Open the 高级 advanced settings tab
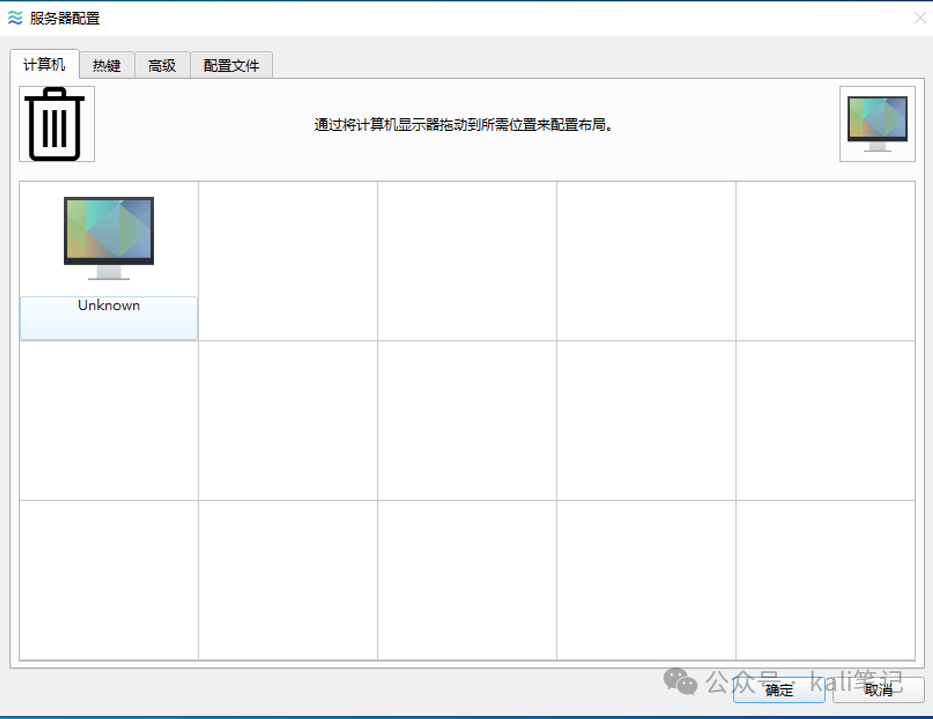The width and height of the screenshot is (933, 719). [x=162, y=64]
